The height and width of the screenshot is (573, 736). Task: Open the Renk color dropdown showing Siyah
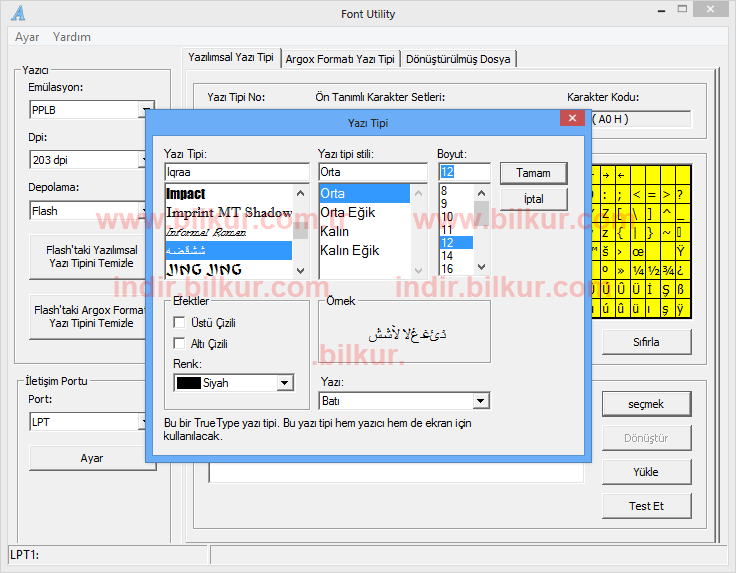tap(285, 383)
